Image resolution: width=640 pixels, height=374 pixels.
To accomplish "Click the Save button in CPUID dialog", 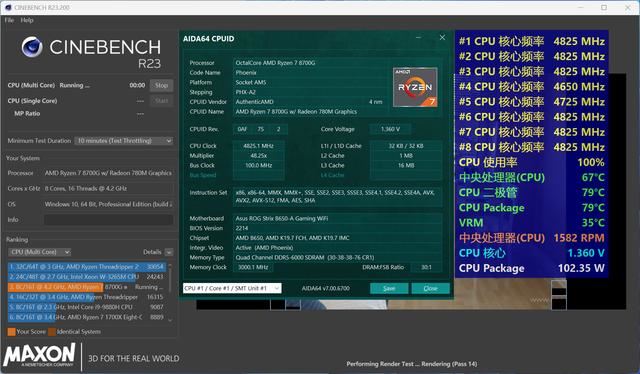I will point(389,288).
